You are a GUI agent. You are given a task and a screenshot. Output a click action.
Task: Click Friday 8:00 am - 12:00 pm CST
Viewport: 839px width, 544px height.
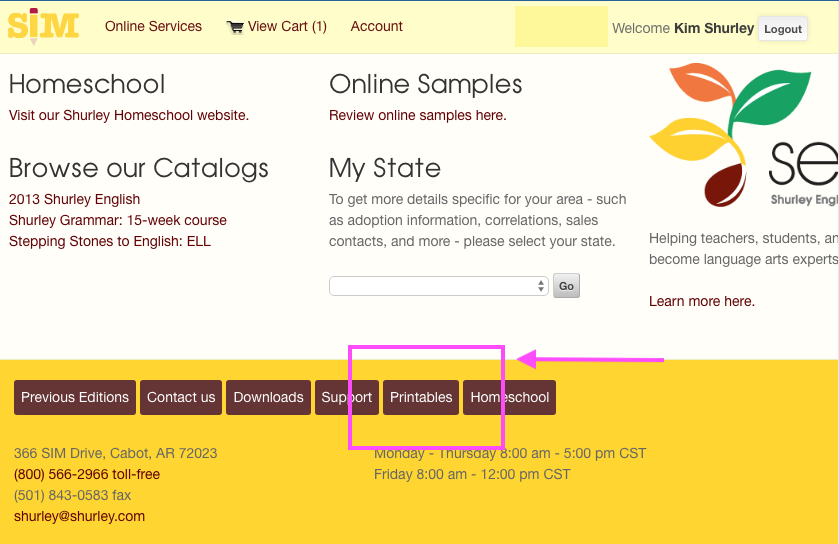pos(472,474)
